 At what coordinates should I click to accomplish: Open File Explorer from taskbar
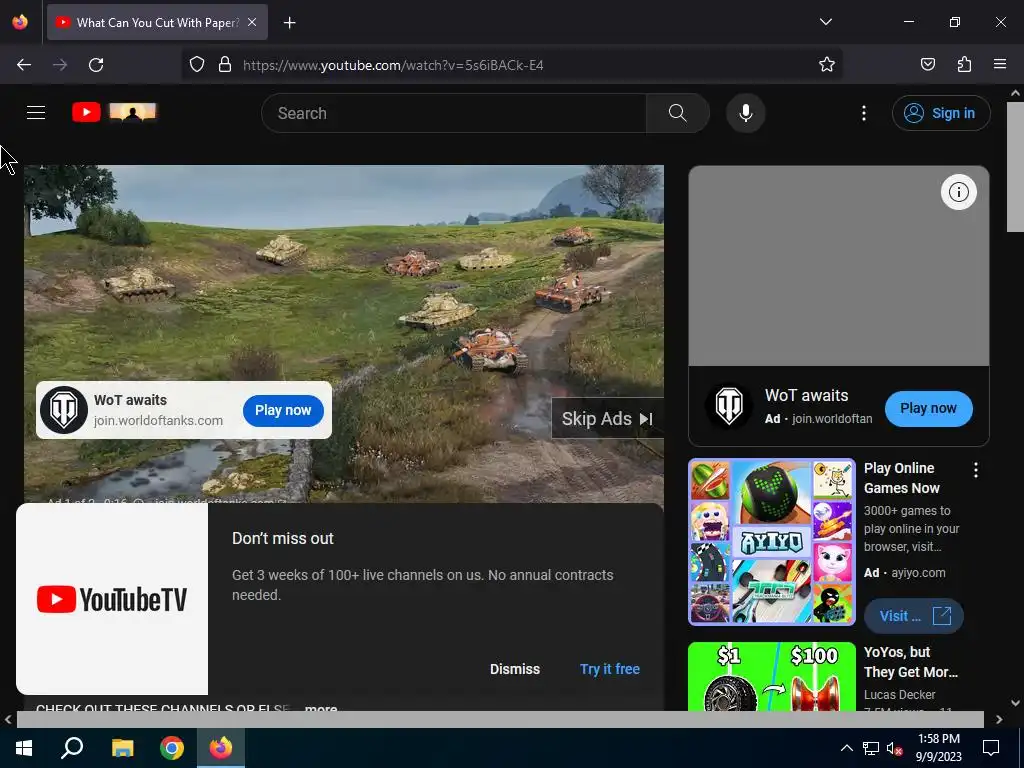tap(122, 748)
